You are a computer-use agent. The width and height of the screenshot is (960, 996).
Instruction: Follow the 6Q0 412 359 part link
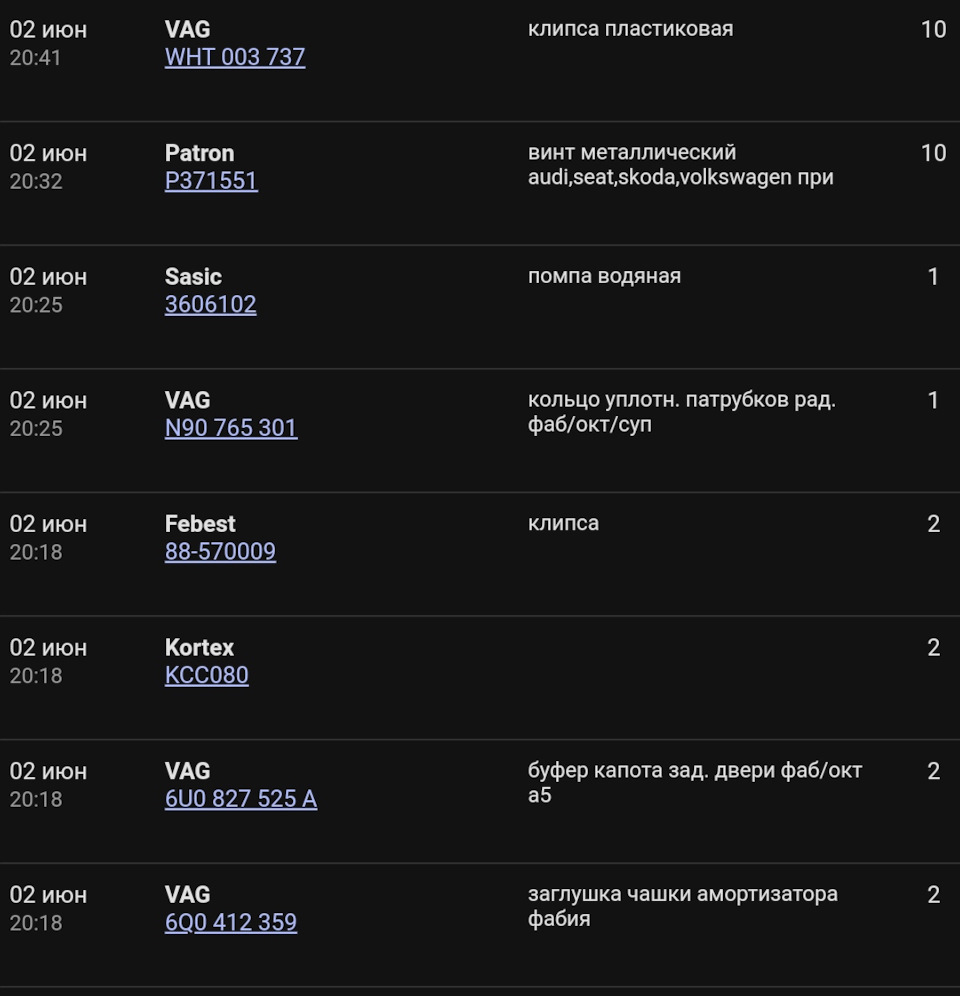[x=231, y=922]
